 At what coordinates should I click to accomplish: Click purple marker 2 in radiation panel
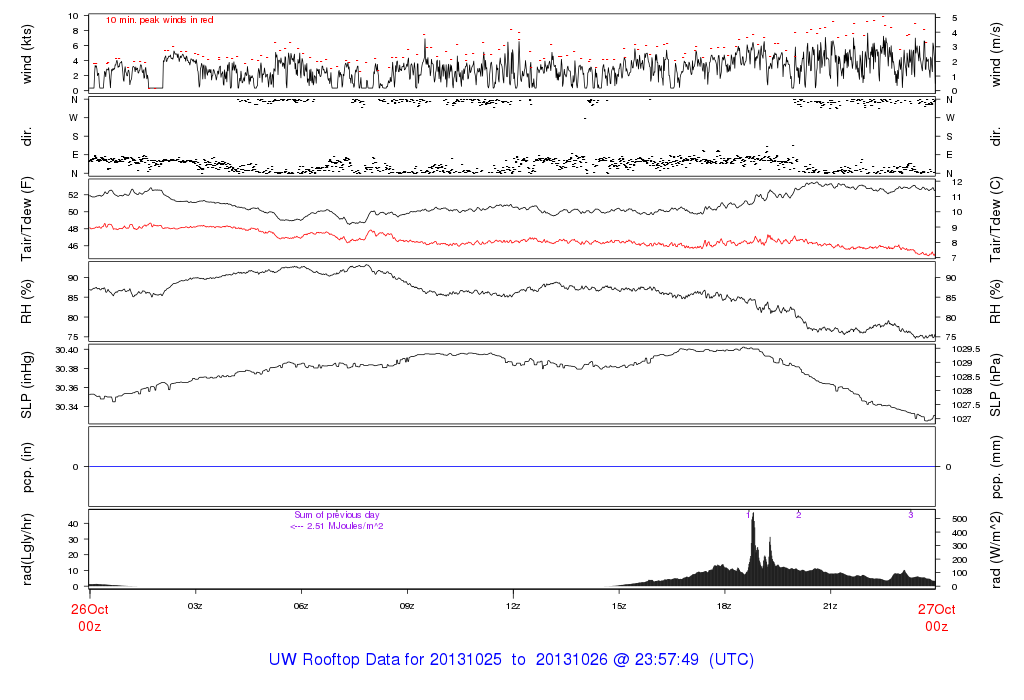798,515
